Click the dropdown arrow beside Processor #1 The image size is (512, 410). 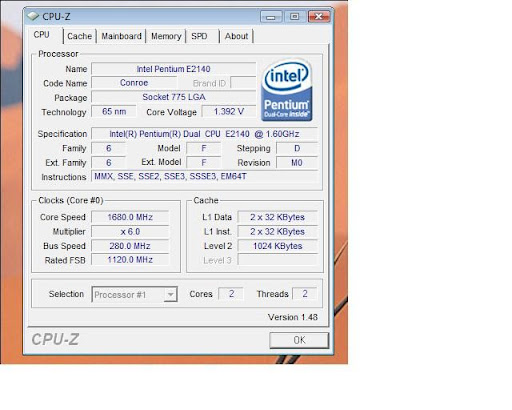point(170,295)
